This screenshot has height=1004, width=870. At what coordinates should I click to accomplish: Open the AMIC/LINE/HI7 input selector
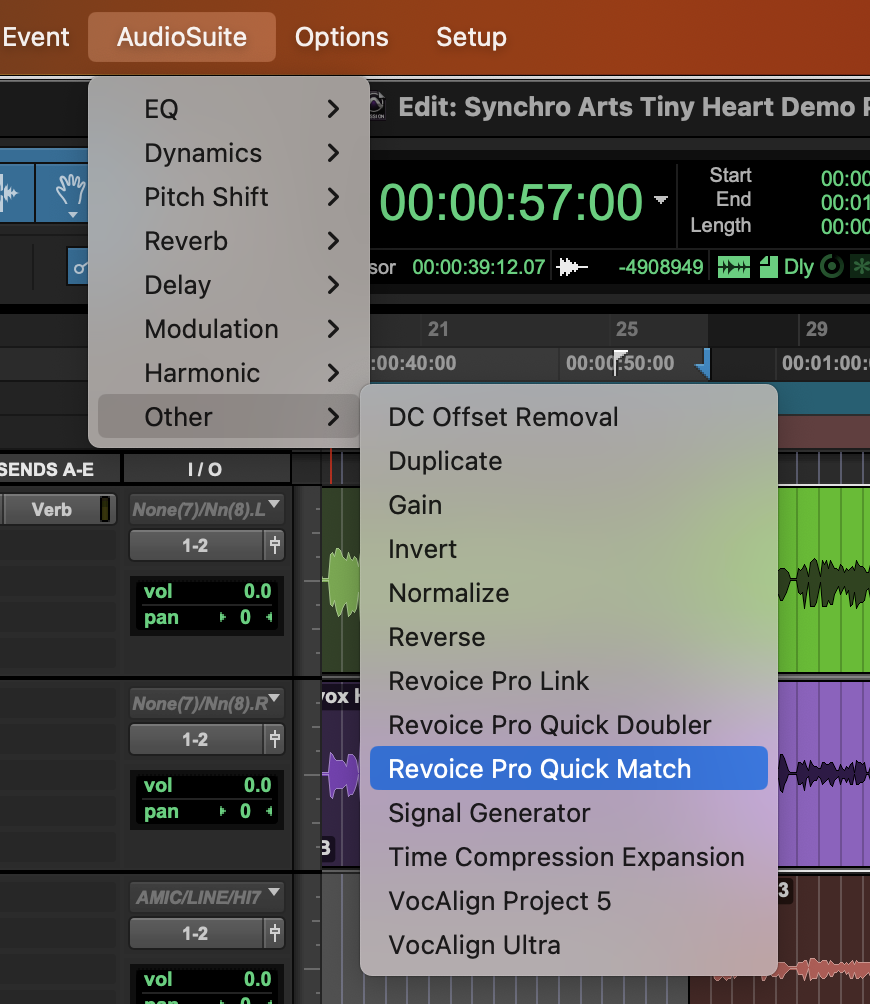pos(207,897)
